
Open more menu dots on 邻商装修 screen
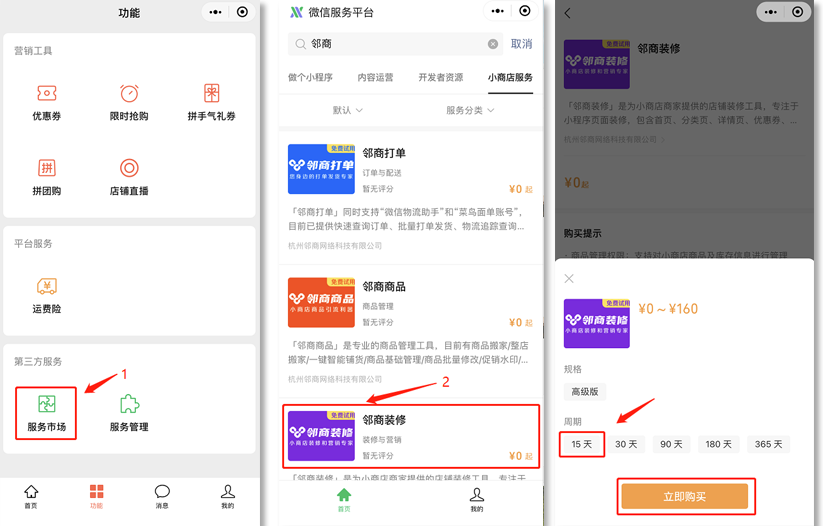pos(771,12)
